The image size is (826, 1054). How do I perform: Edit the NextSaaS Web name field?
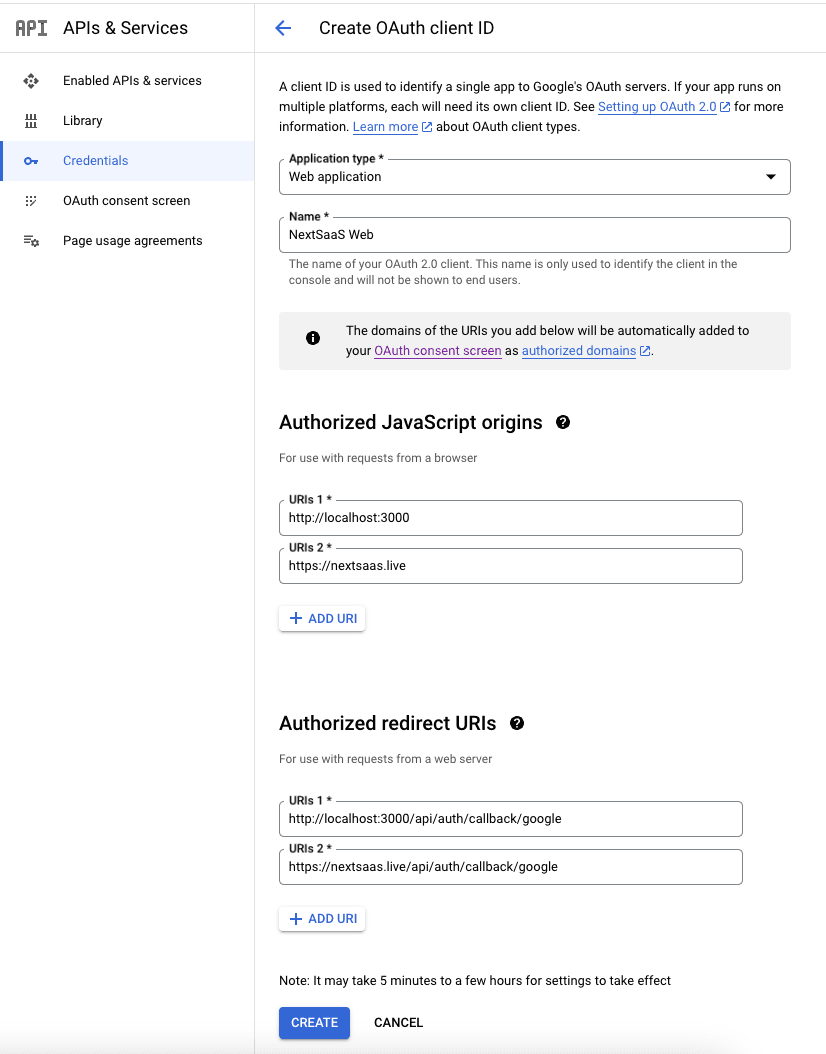tap(535, 234)
